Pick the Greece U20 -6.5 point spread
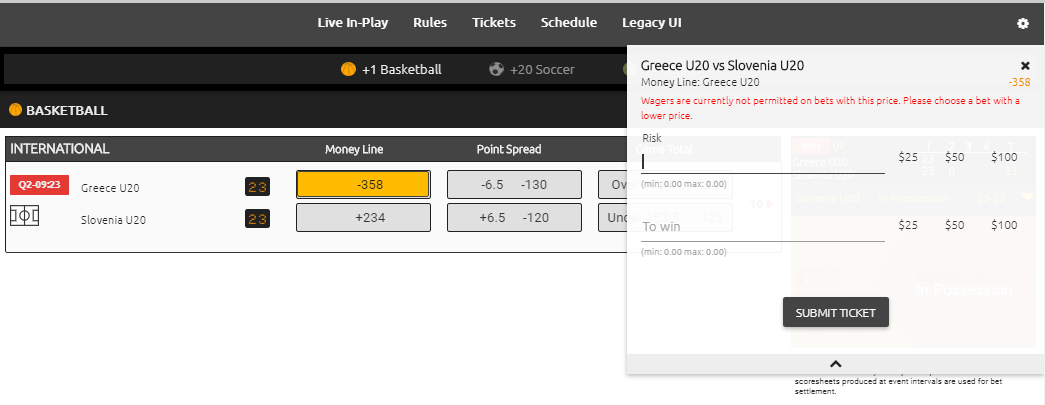Screen dimensions: 1045x405 pyautogui.click(x=514, y=185)
